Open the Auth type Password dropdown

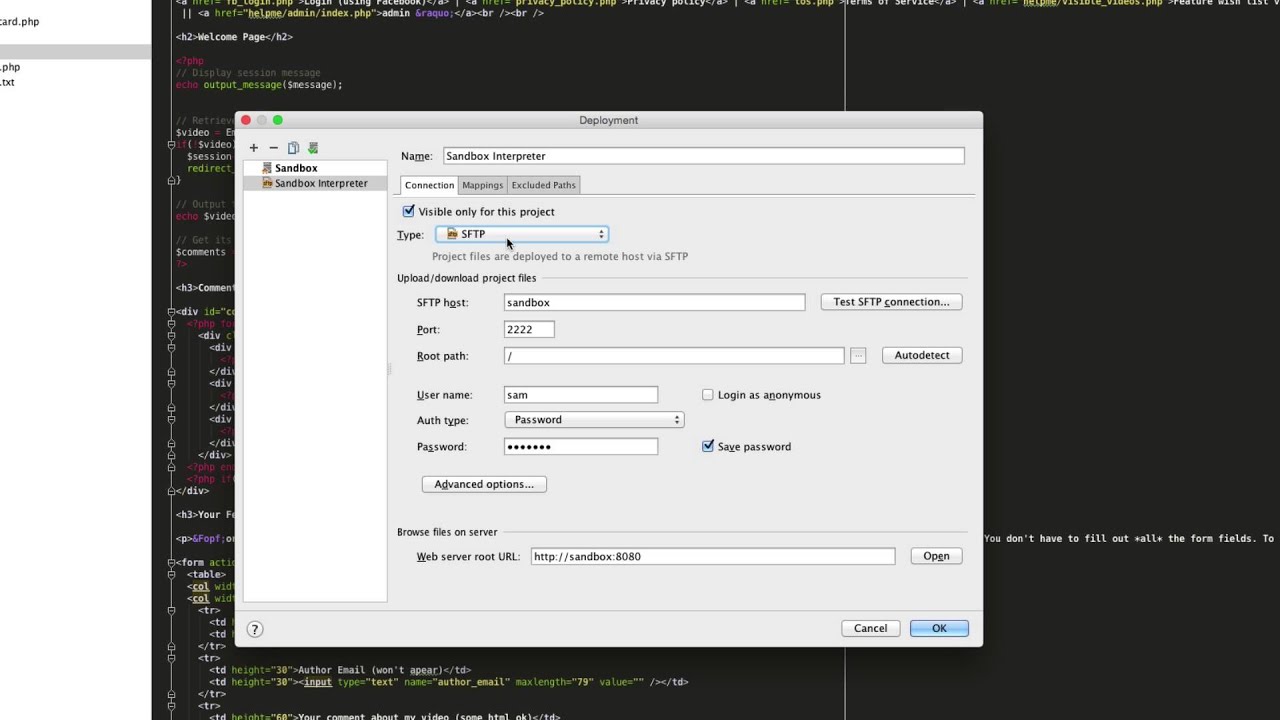pyautogui.click(x=594, y=420)
